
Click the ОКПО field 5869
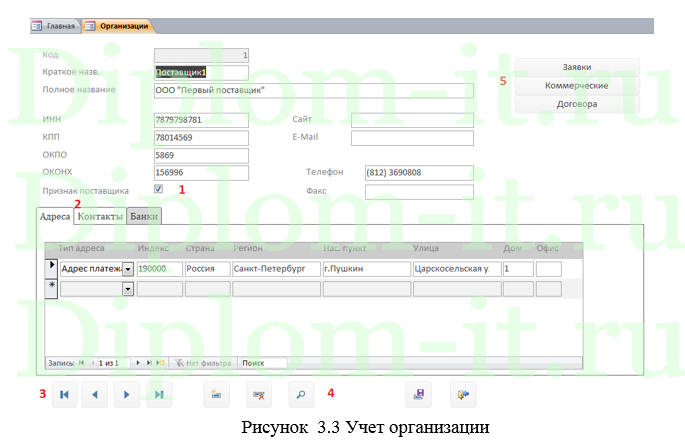tap(201, 155)
